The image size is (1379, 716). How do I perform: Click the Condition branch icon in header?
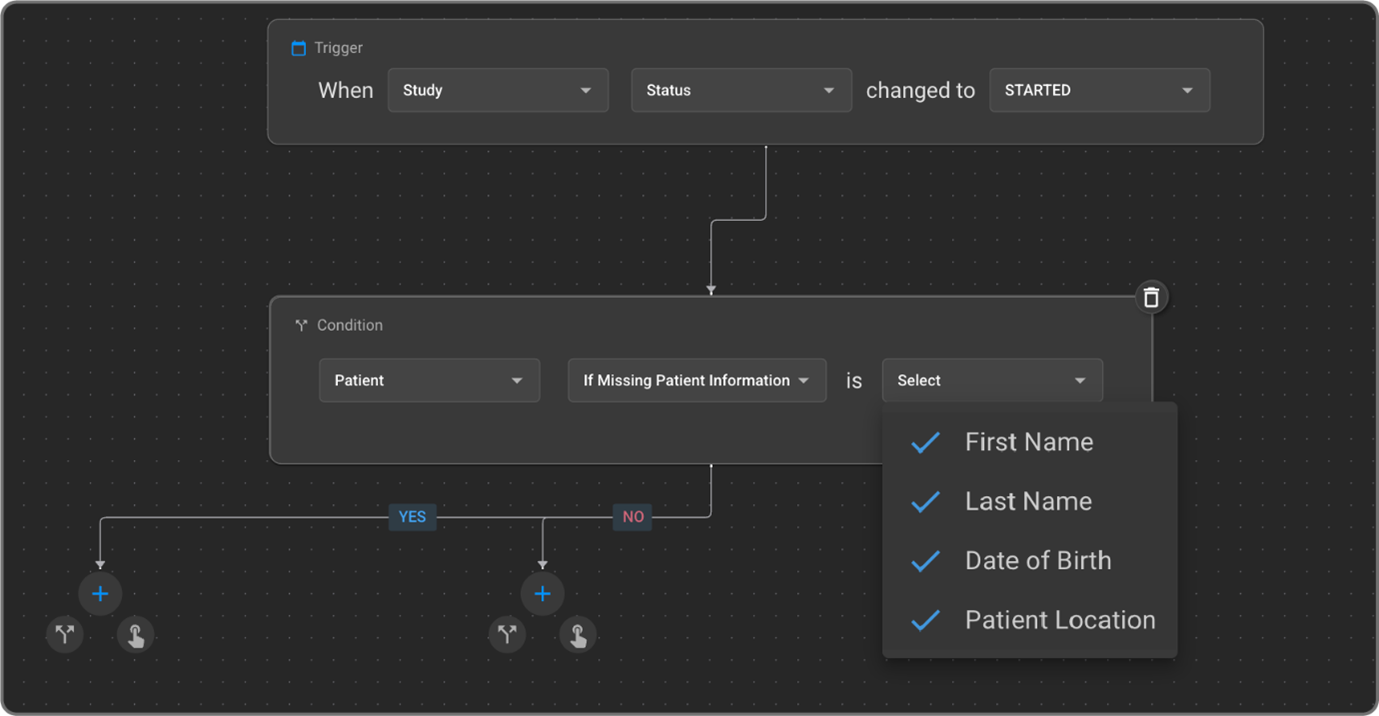(x=300, y=326)
